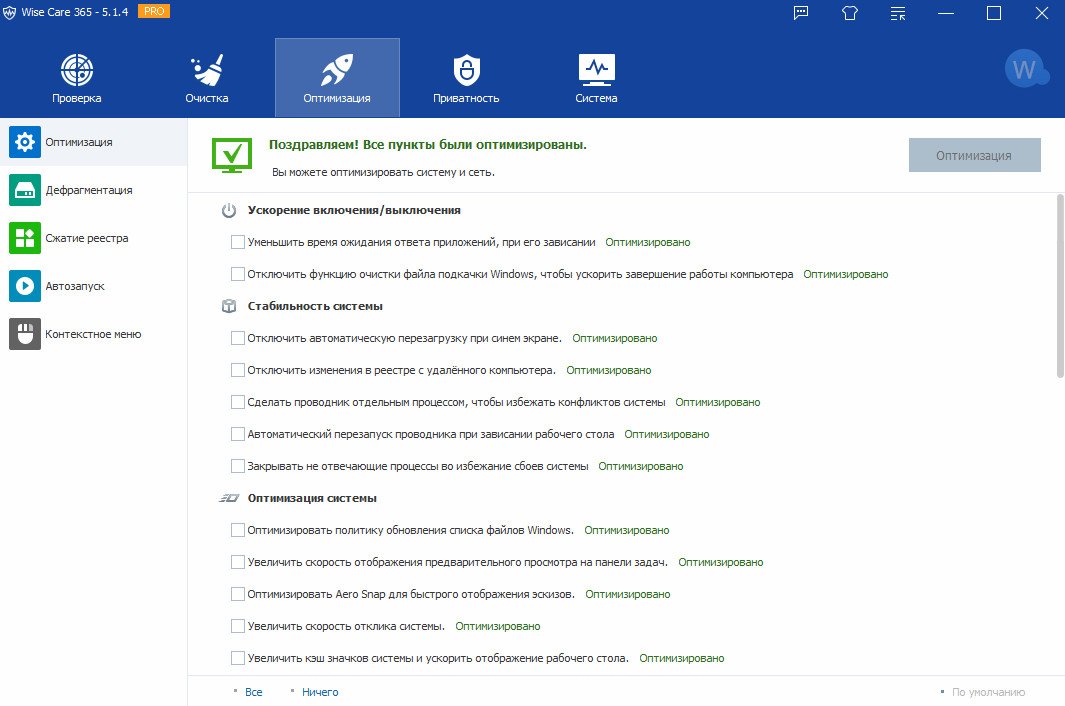
Task: Click the user avatar W icon
Action: pyautogui.click(x=1024, y=70)
